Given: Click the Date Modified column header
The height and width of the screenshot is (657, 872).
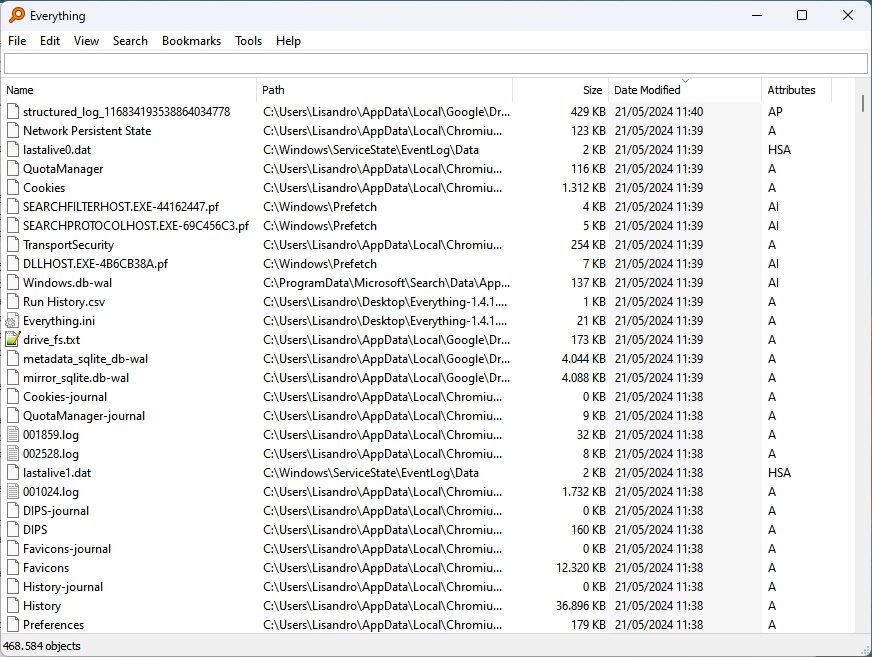Looking at the screenshot, I should click(685, 90).
